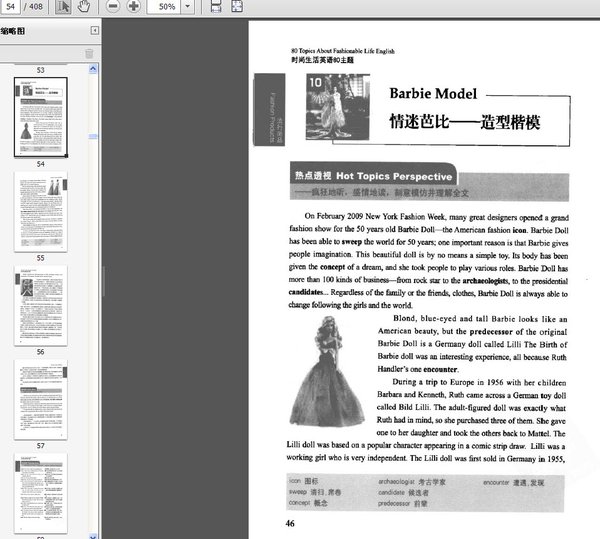Image resolution: width=600 pixels, height=539 pixels.
Task: Click thumbnail scrollbar up arrow
Action: [x=93, y=69]
